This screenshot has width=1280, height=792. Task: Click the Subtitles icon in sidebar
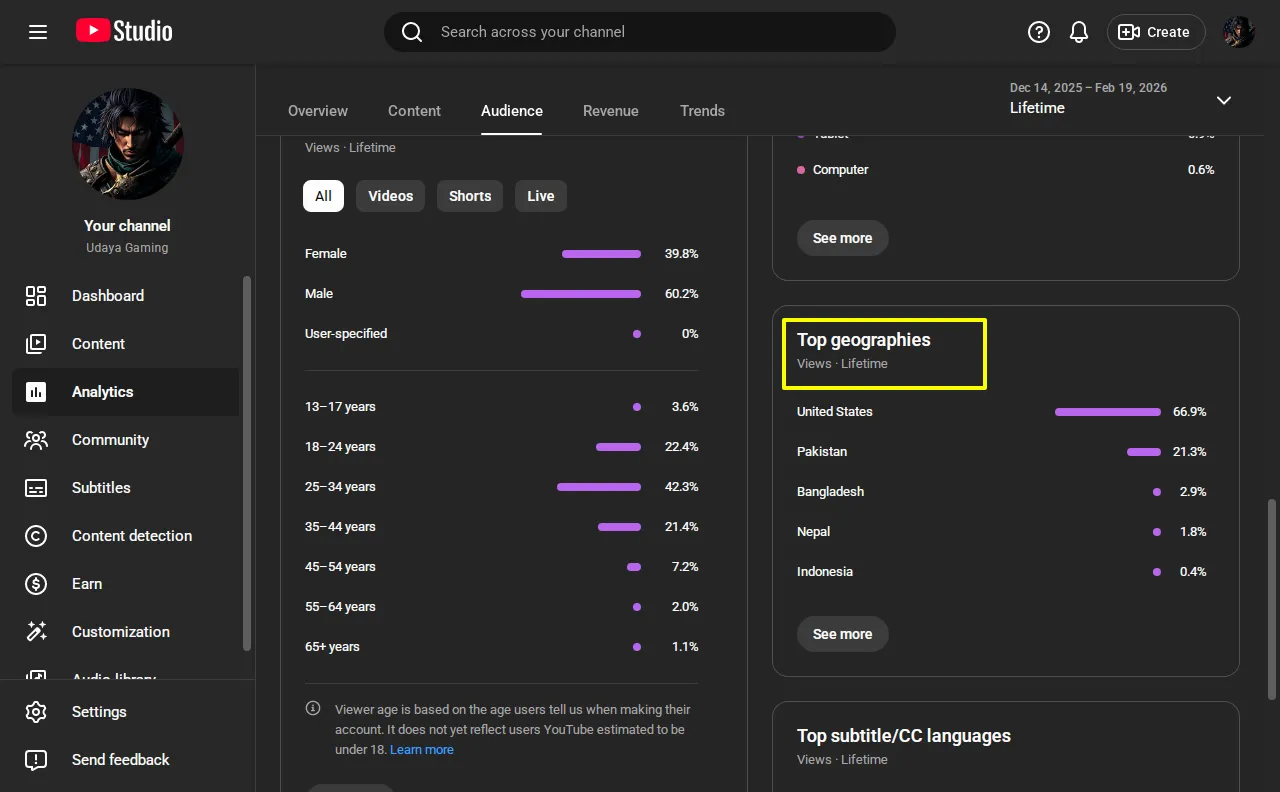[x=36, y=488]
